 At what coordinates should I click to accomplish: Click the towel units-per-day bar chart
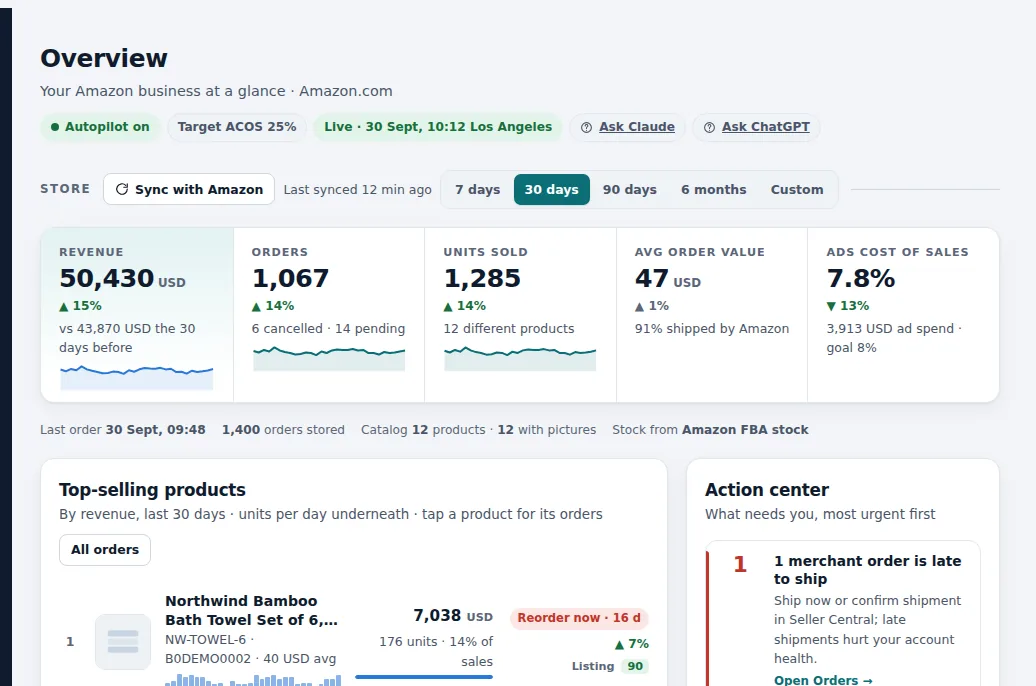253,679
